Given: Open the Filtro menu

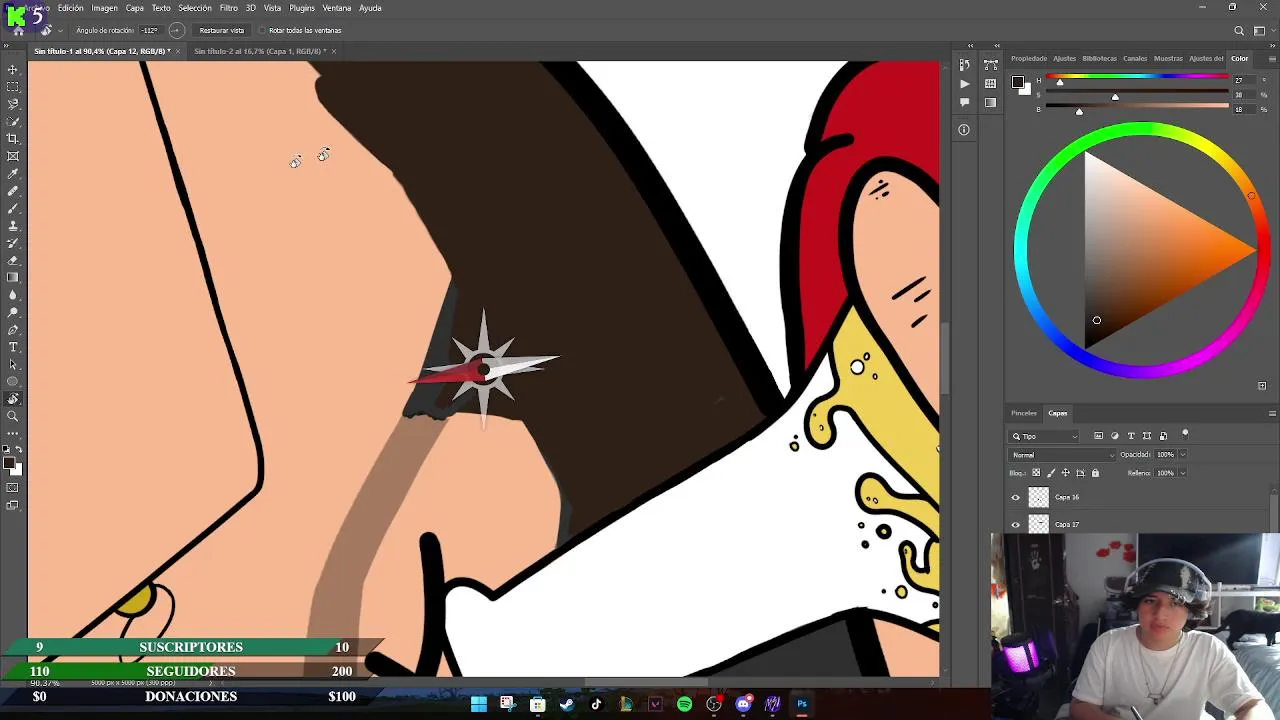Looking at the screenshot, I should click(x=229, y=8).
